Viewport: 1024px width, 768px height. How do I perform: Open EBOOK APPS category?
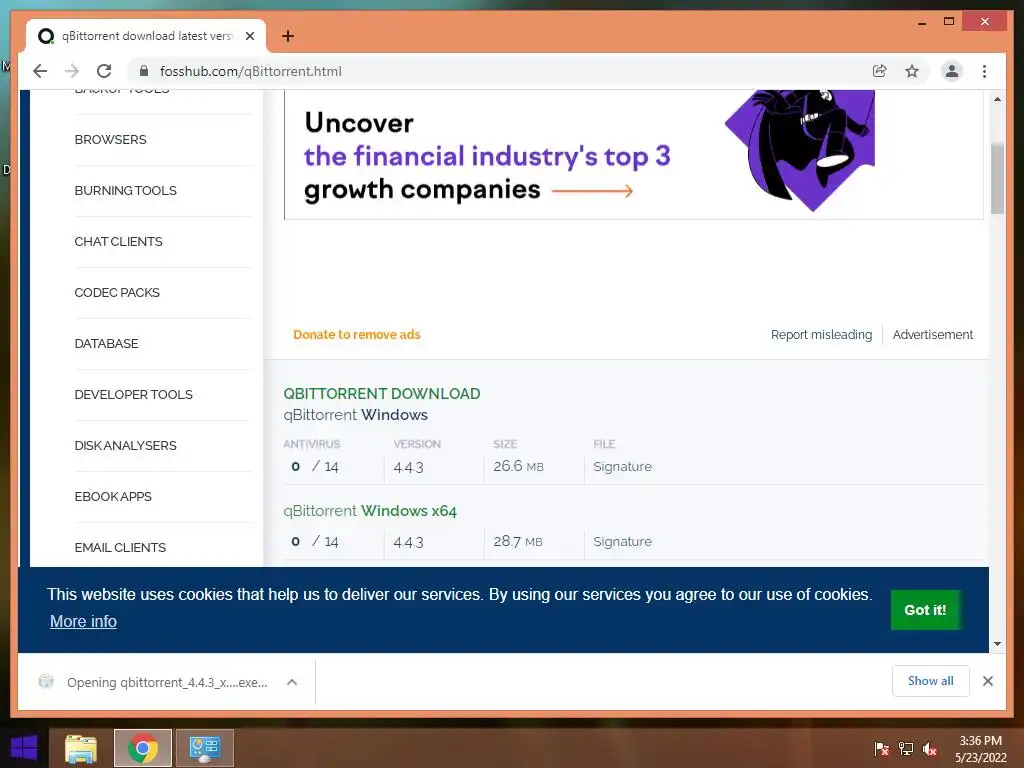click(x=113, y=496)
